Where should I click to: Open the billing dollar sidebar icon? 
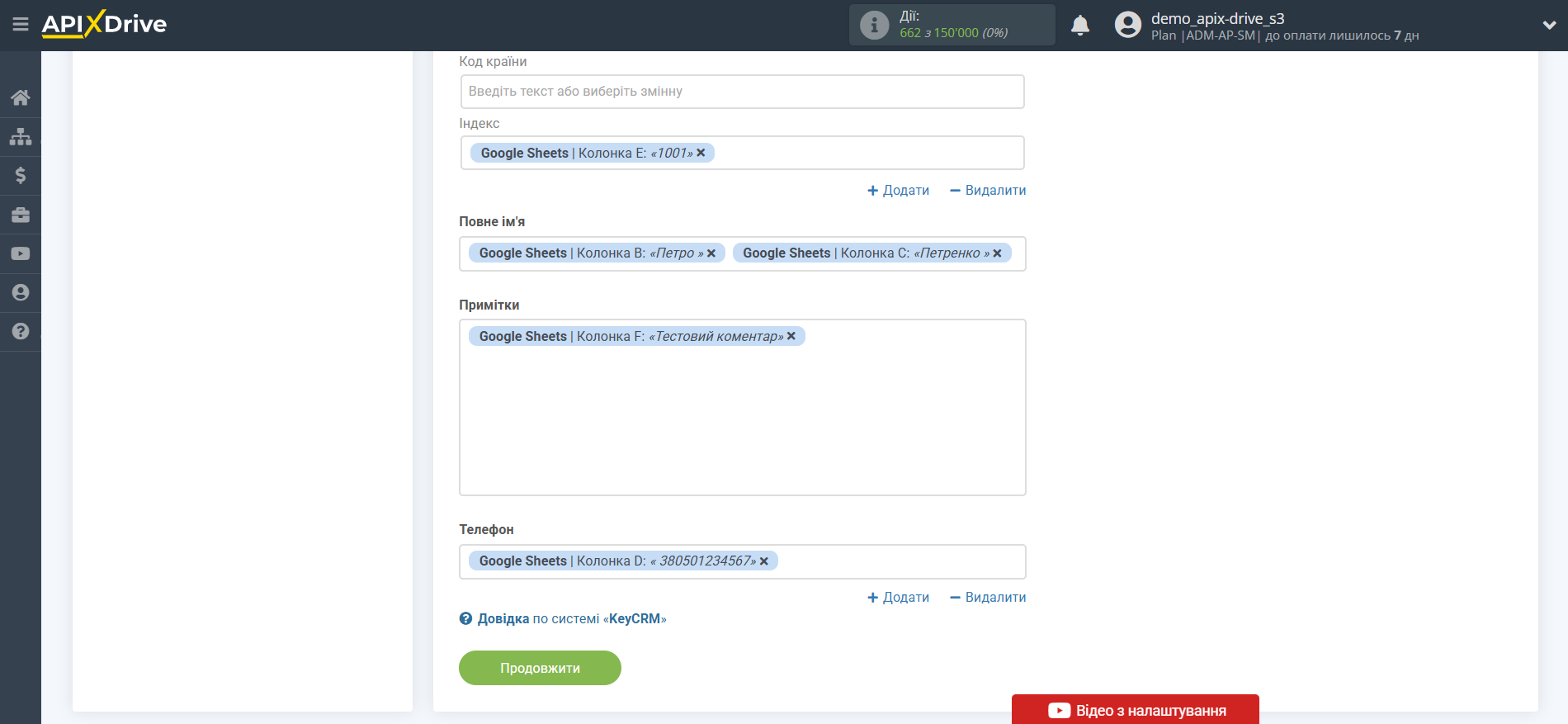pyautogui.click(x=21, y=175)
